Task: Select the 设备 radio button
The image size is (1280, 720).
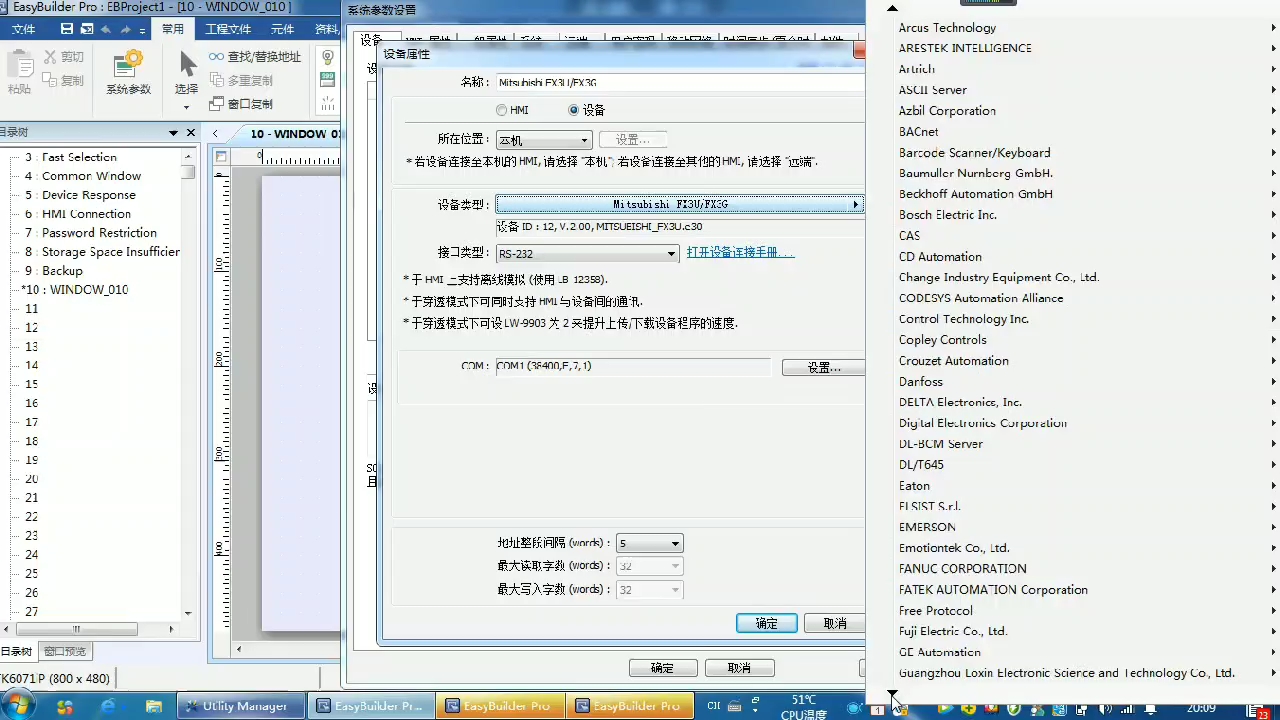Action: pyautogui.click(x=573, y=110)
